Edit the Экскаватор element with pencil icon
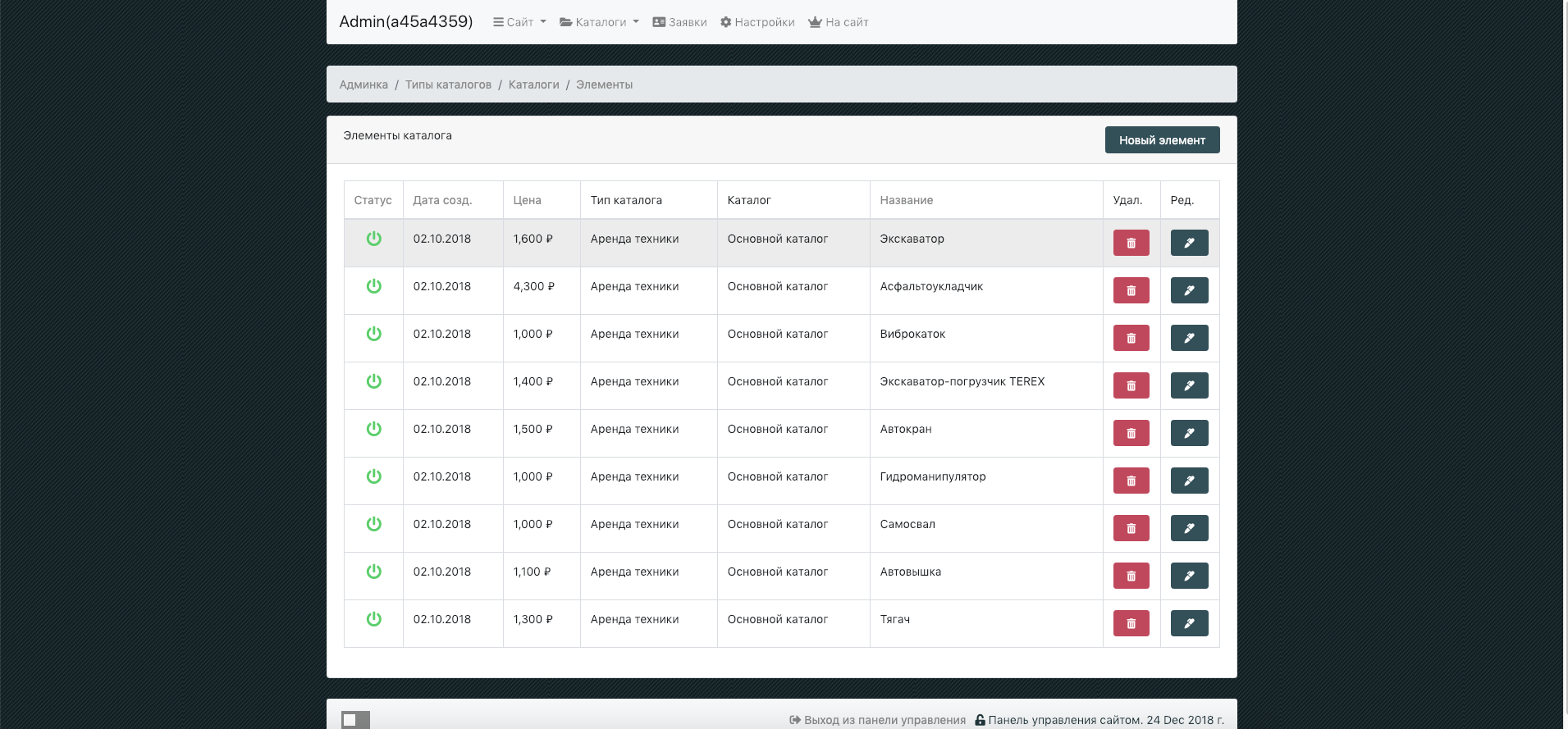 [1189, 243]
